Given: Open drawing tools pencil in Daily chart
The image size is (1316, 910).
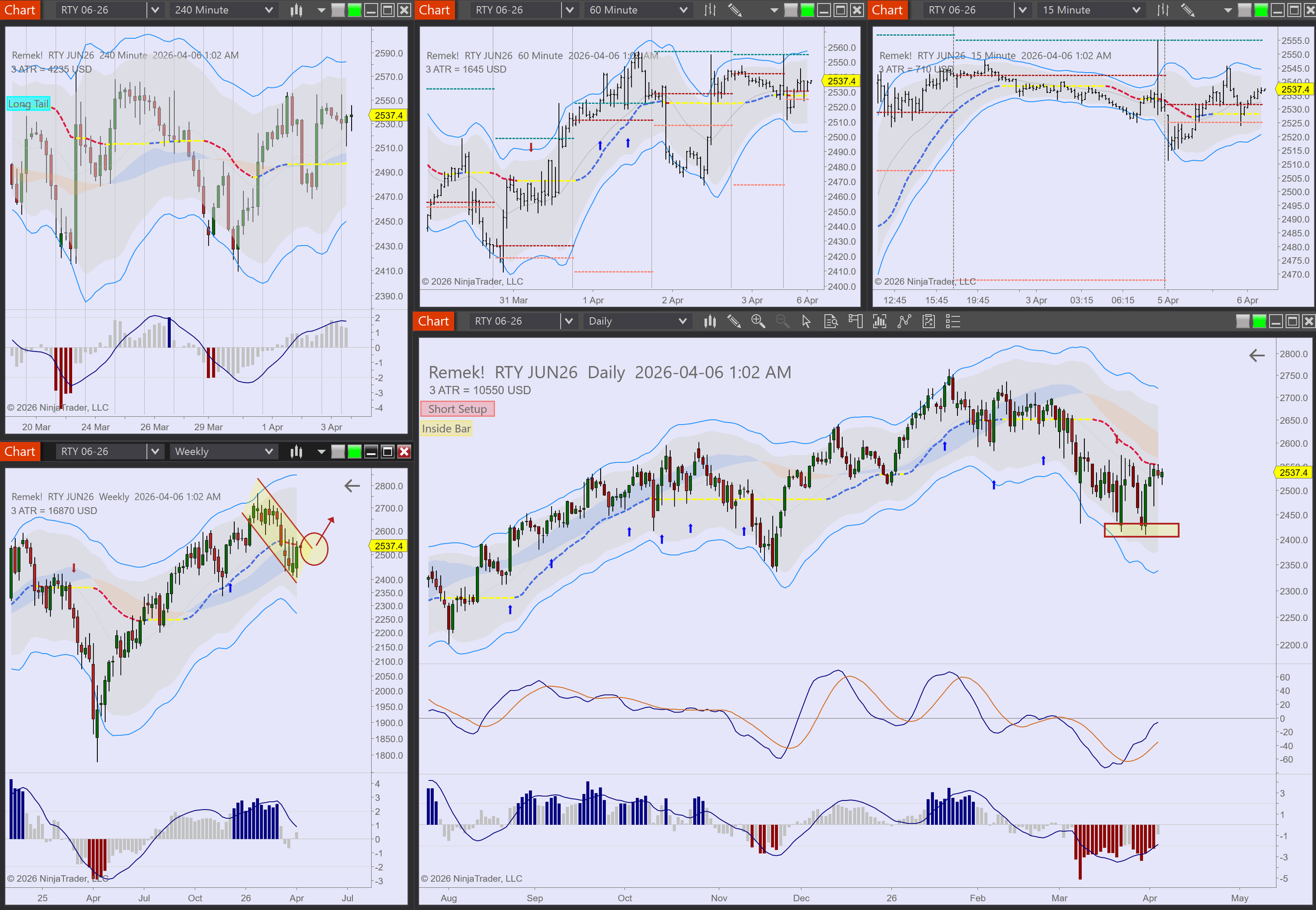Looking at the screenshot, I should pyautogui.click(x=734, y=322).
